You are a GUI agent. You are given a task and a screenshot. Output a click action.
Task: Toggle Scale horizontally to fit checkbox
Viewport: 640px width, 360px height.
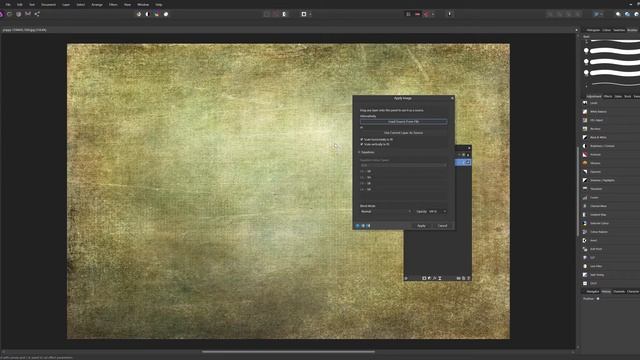[362, 140]
